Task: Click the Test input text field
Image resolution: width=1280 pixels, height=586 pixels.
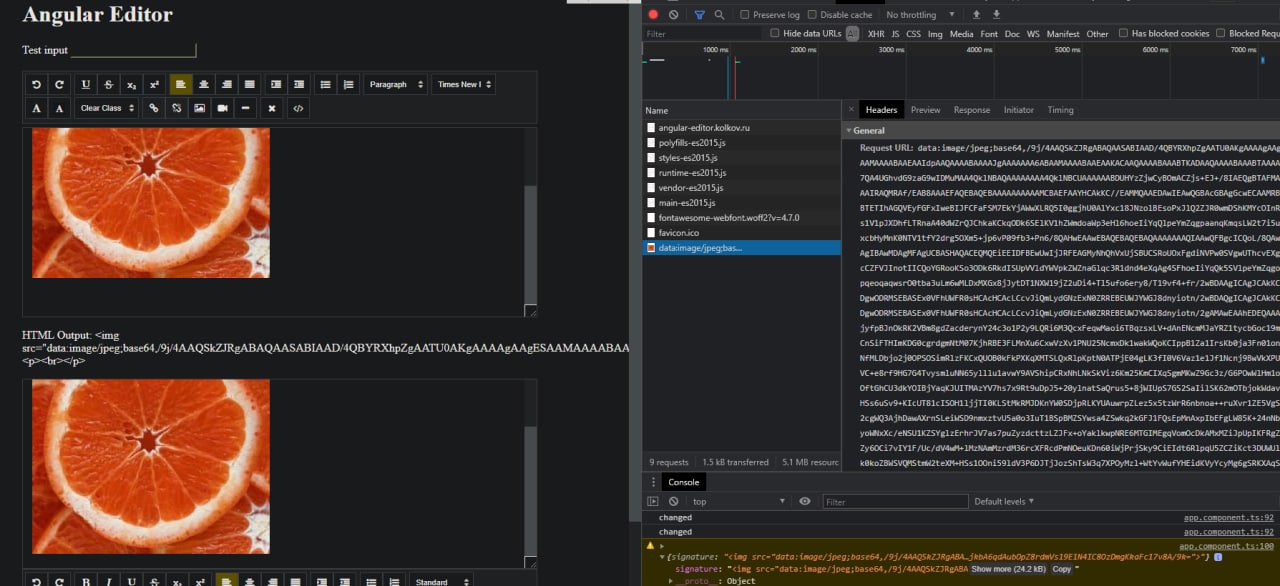Action: click(133, 50)
